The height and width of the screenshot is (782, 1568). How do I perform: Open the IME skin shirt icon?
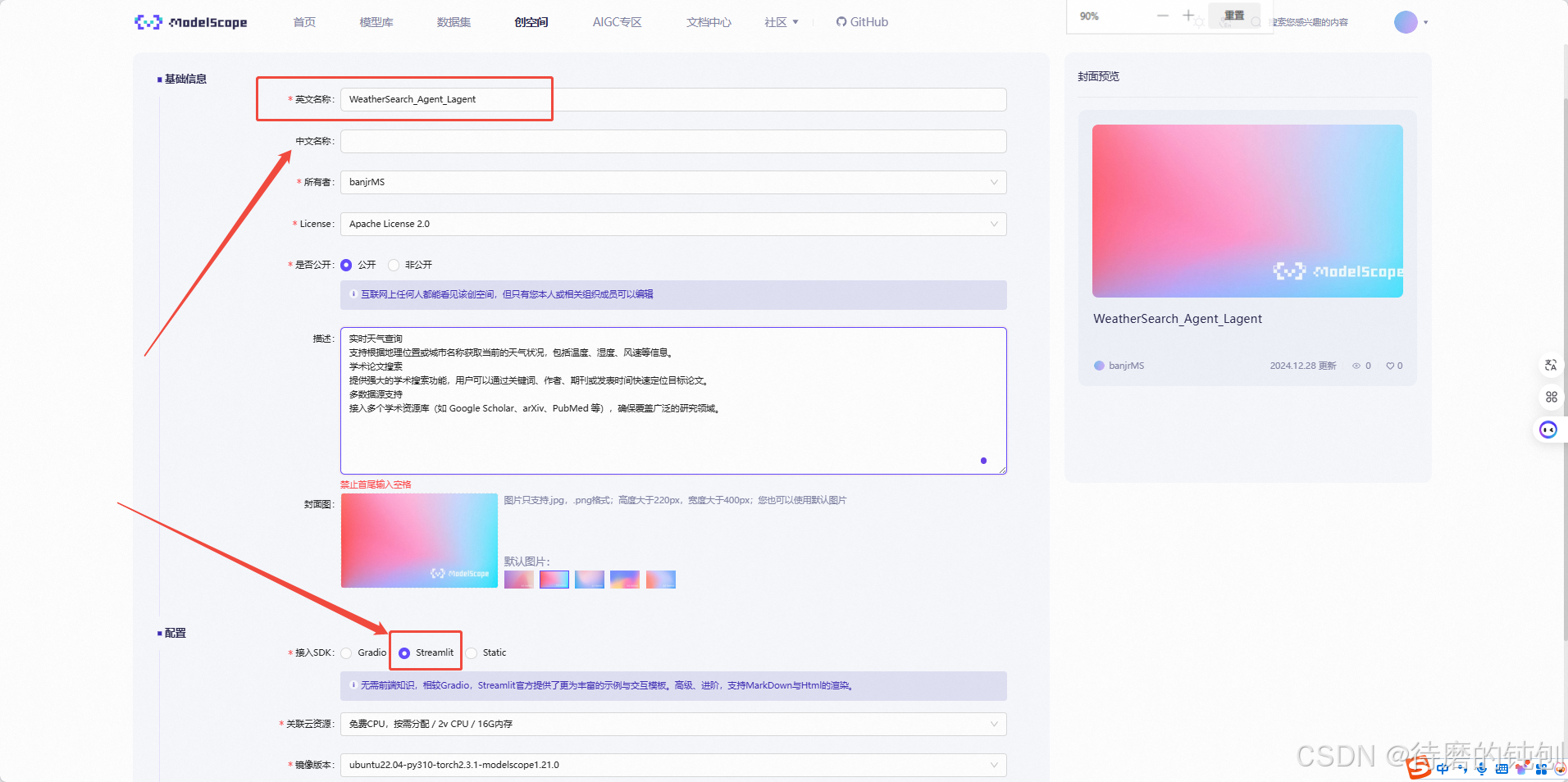click(1522, 769)
